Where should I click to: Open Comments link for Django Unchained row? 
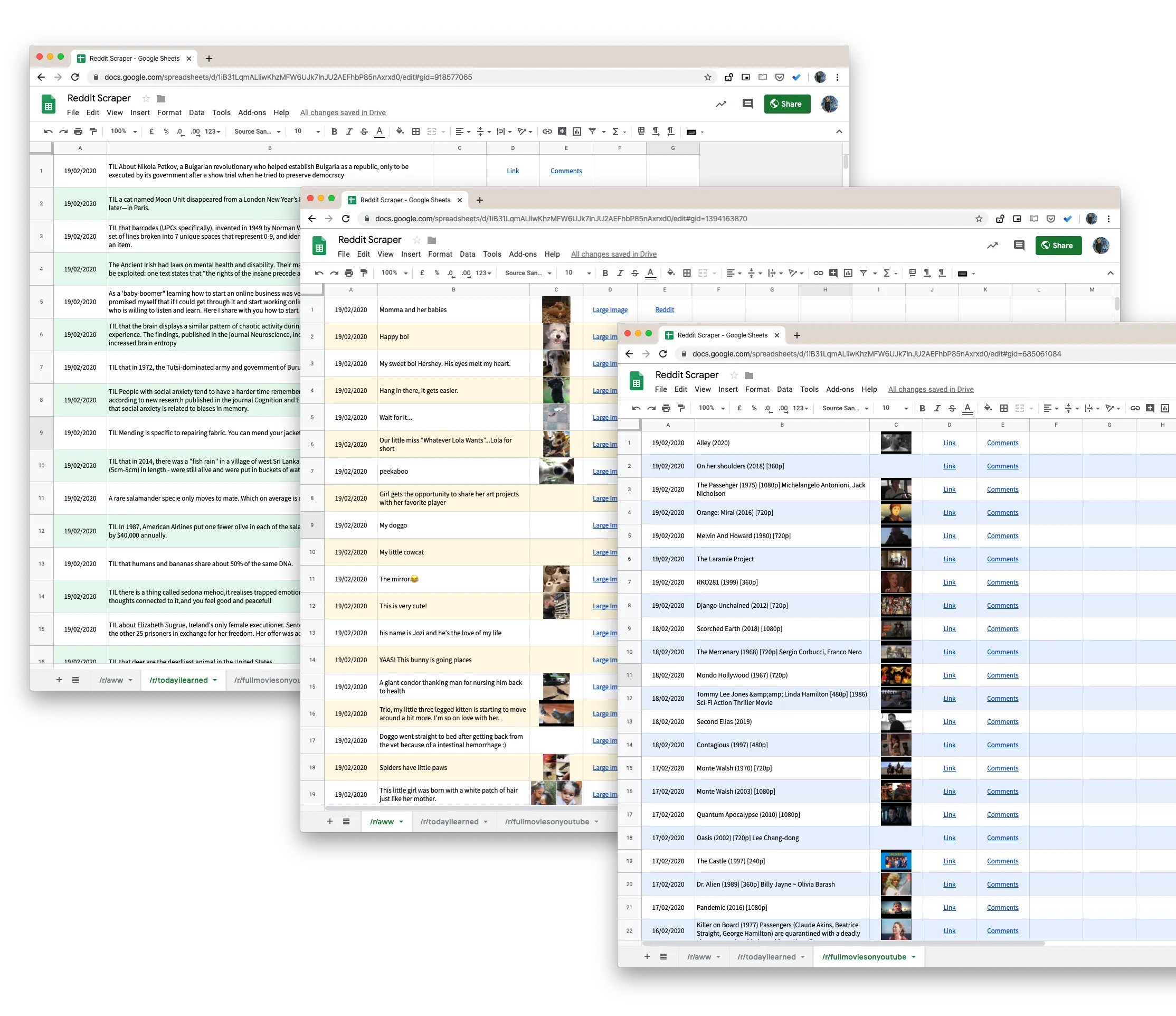[x=1002, y=605]
